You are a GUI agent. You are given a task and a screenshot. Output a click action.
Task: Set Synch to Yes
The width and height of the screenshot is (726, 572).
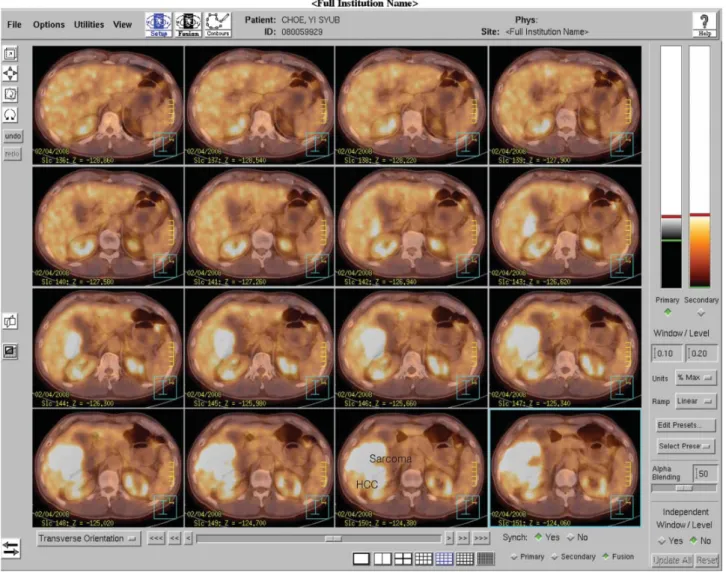(x=538, y=537)
